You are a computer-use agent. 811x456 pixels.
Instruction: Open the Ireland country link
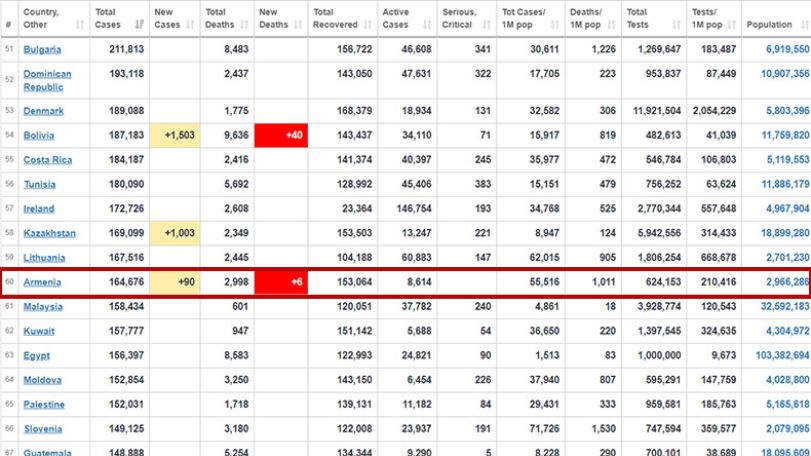tap(39, 209)
